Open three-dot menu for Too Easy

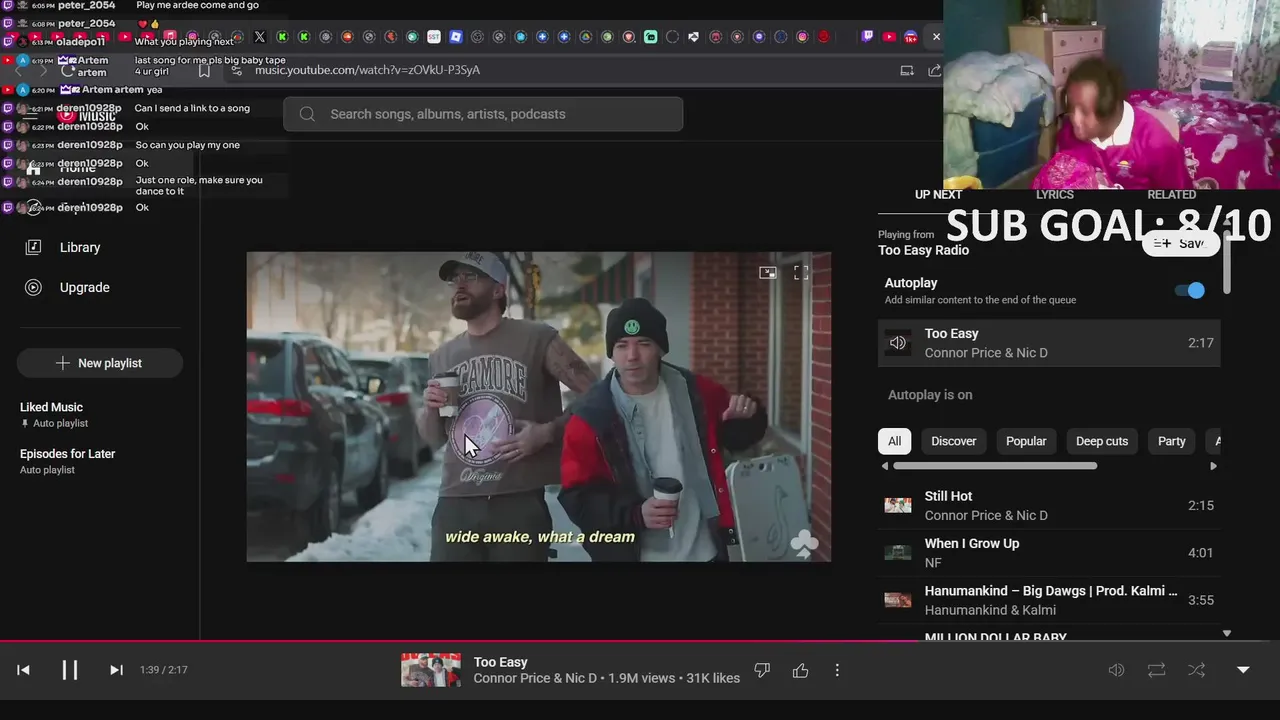pyautogui.click(x=837, y=670)
